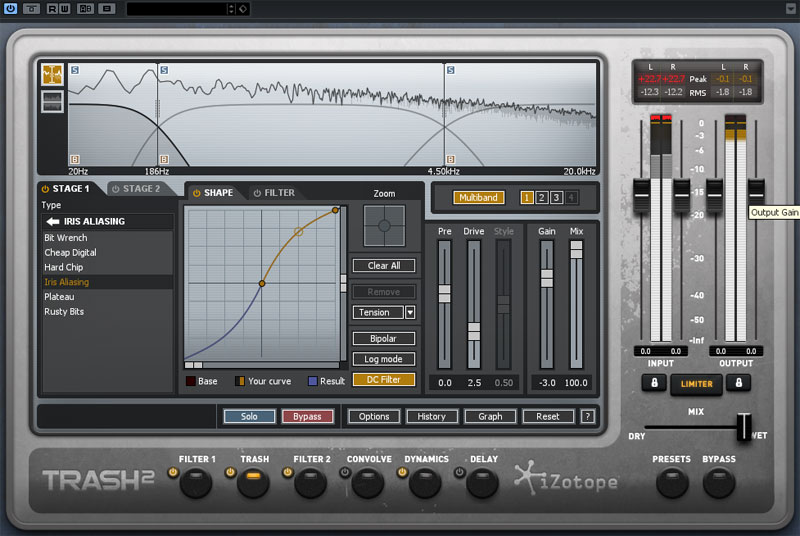Click the Drive slider handle

[x=474, y=331]
